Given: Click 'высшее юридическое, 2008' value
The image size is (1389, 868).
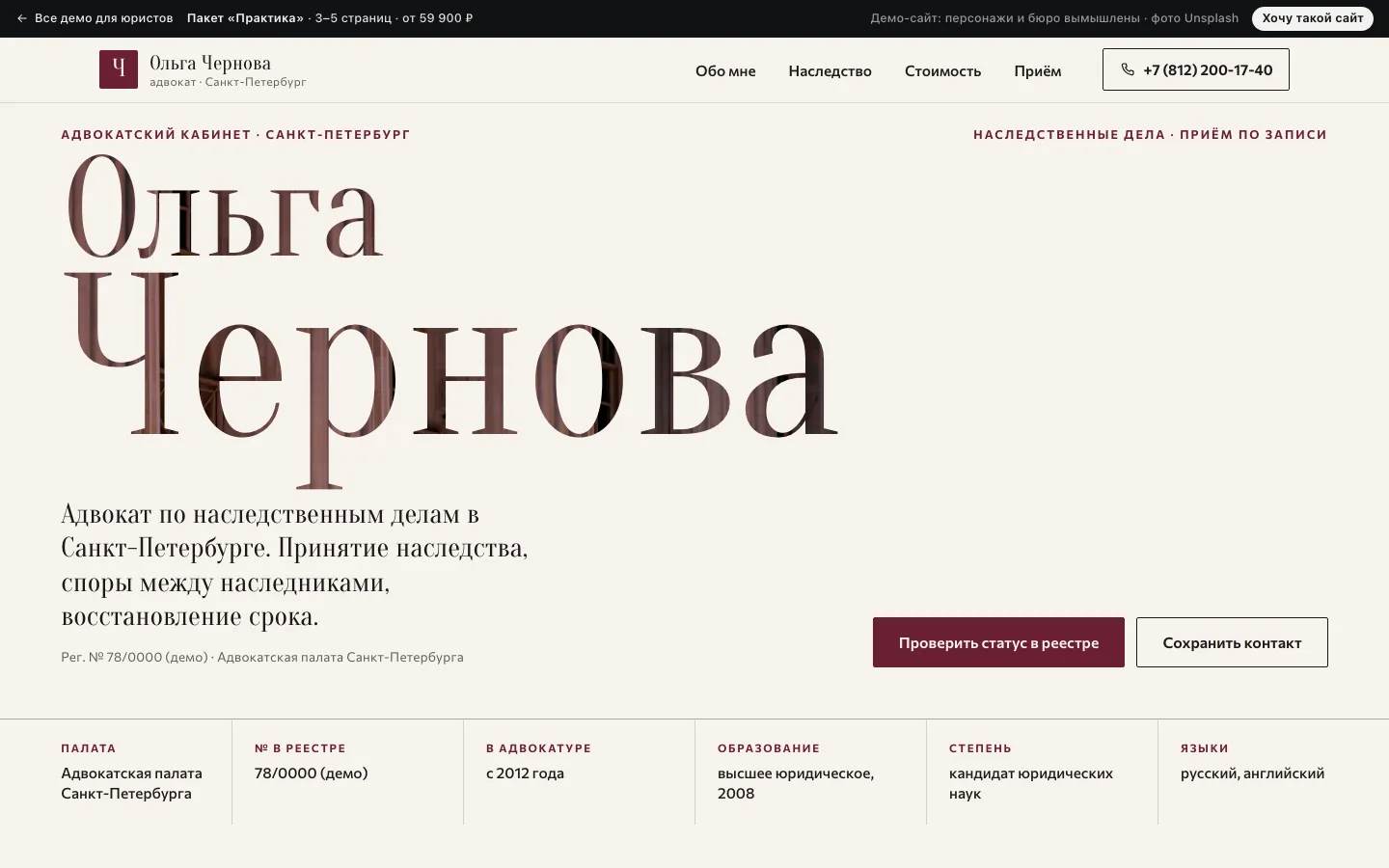Looking at the screenshot, I should coord(796,783).
